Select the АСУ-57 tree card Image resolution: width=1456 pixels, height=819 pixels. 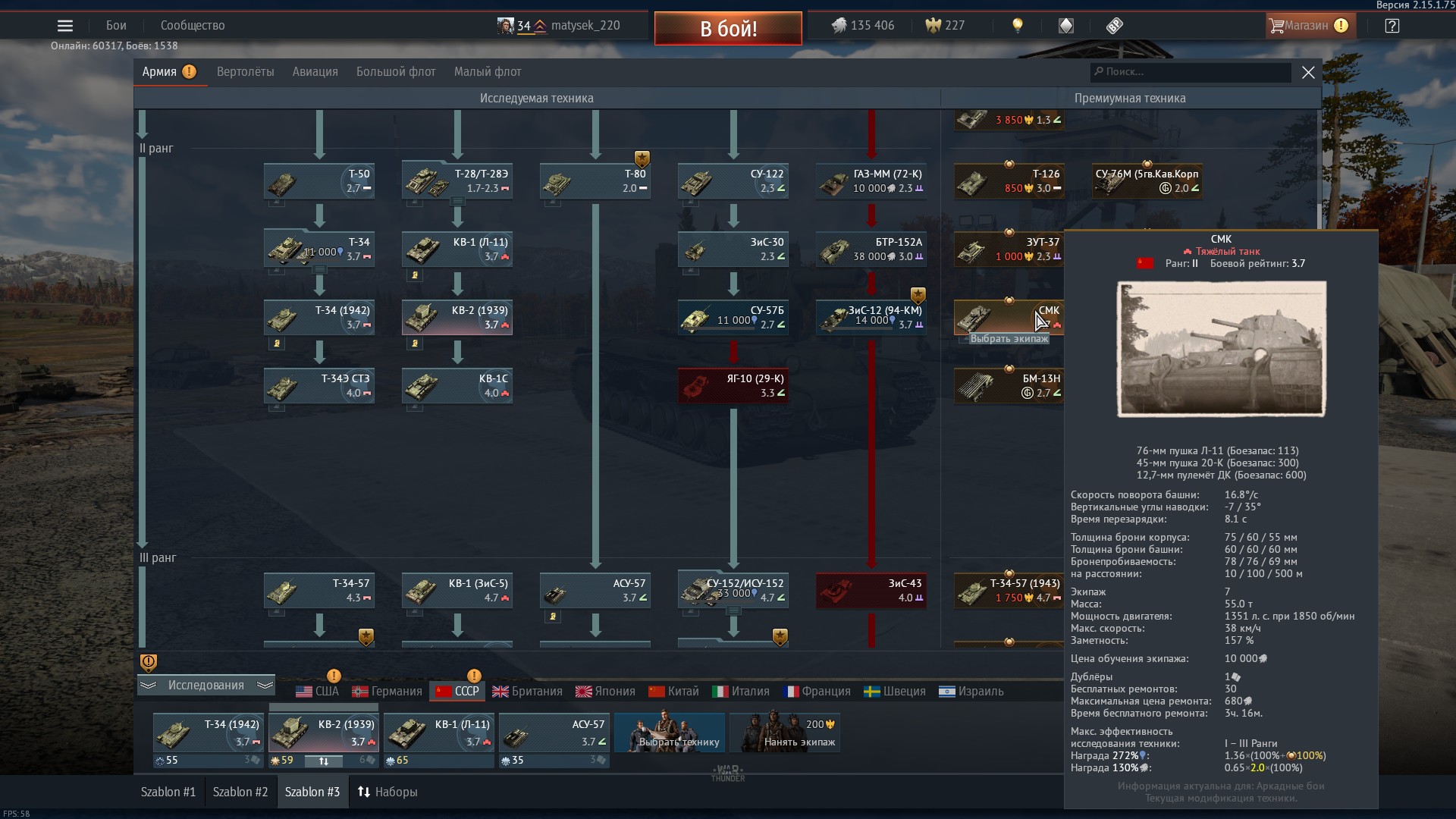(595, 591)
